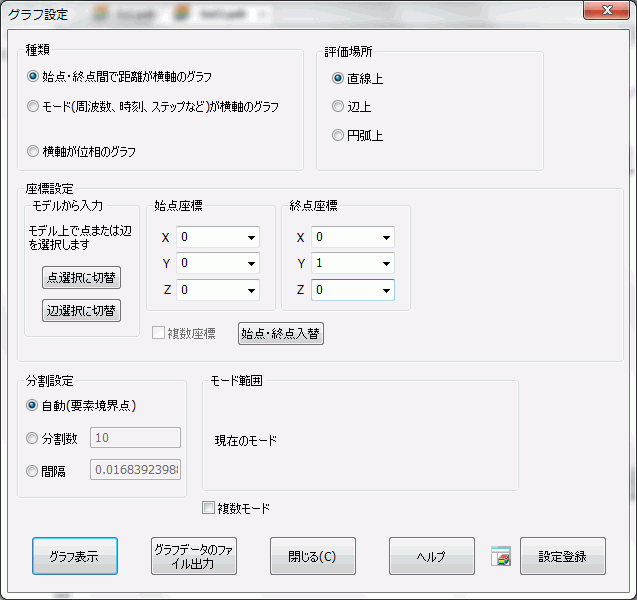637x600 pixels.
Task: Click 始点・終点入替 to swap points
Action: tap(280, 334)
